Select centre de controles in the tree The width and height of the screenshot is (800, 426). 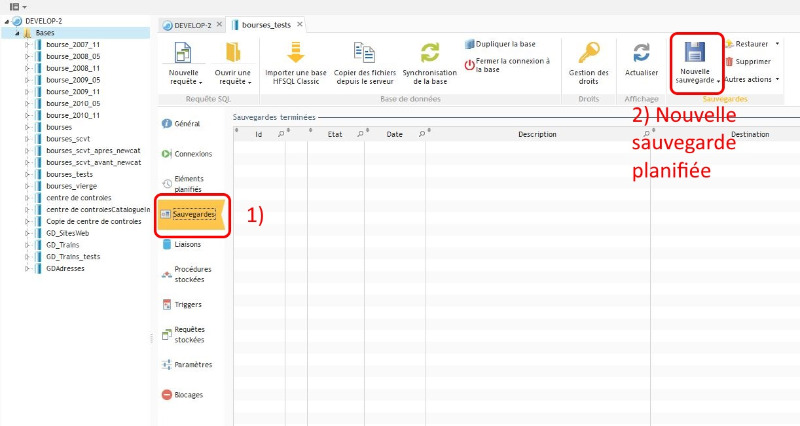point(79,198)
